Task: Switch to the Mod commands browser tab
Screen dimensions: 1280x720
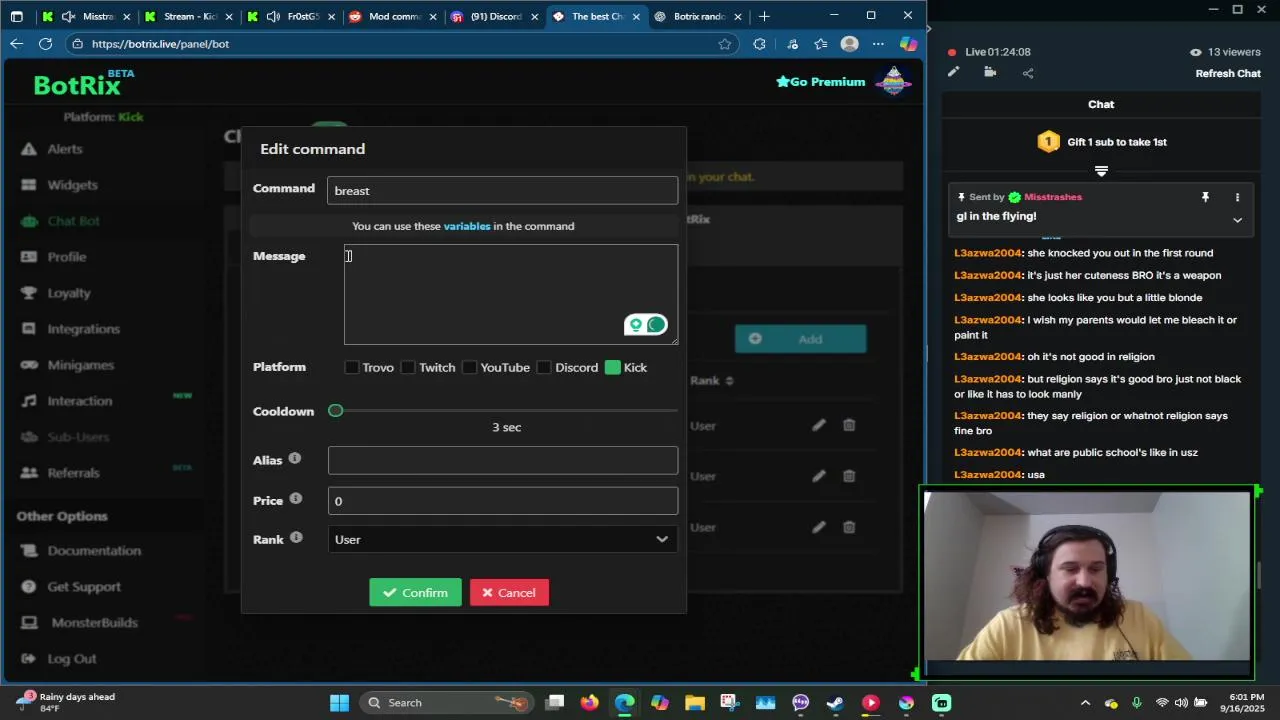Action: point(393,16)
